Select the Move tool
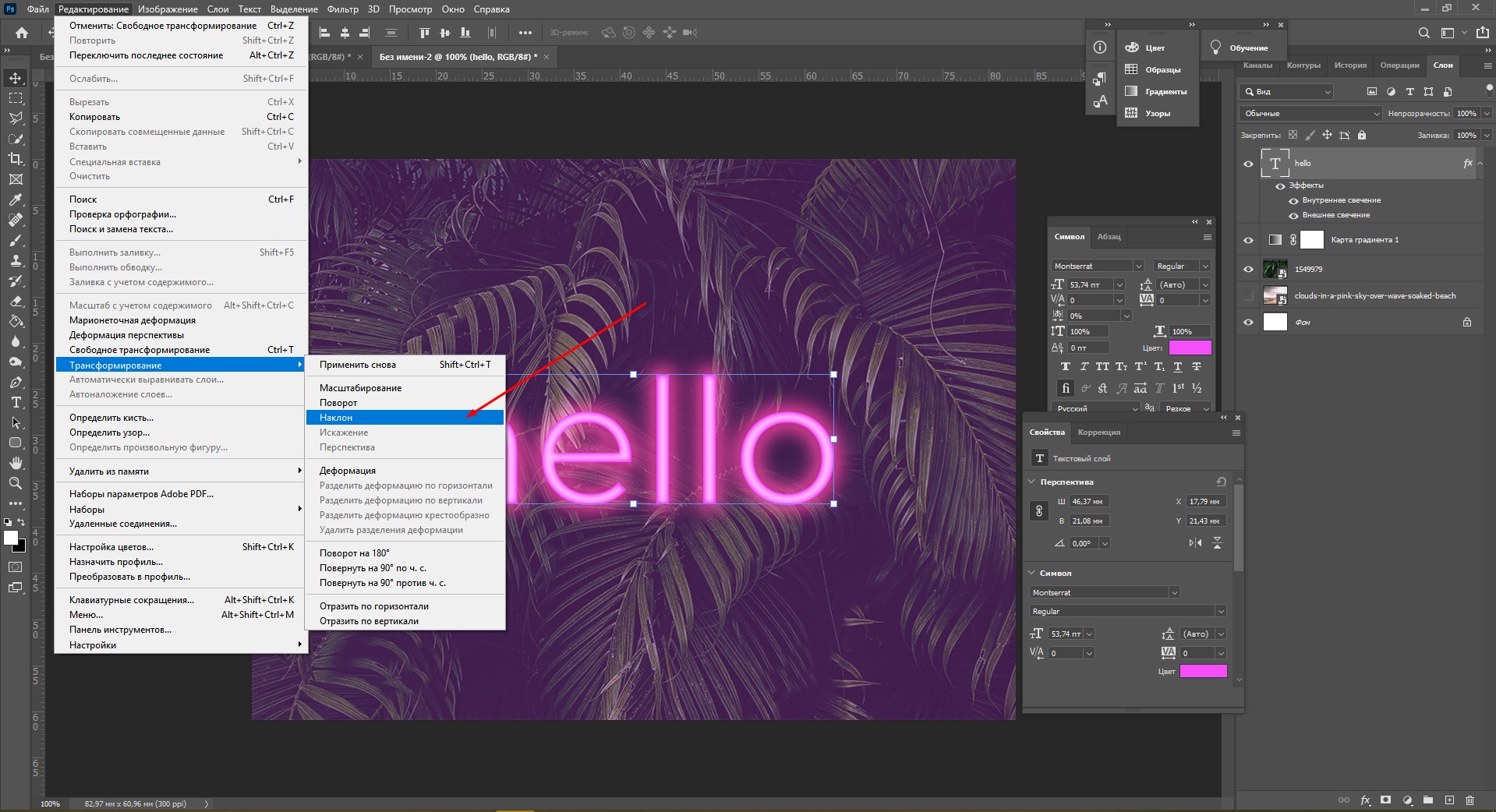 click(x=16, y=78)
